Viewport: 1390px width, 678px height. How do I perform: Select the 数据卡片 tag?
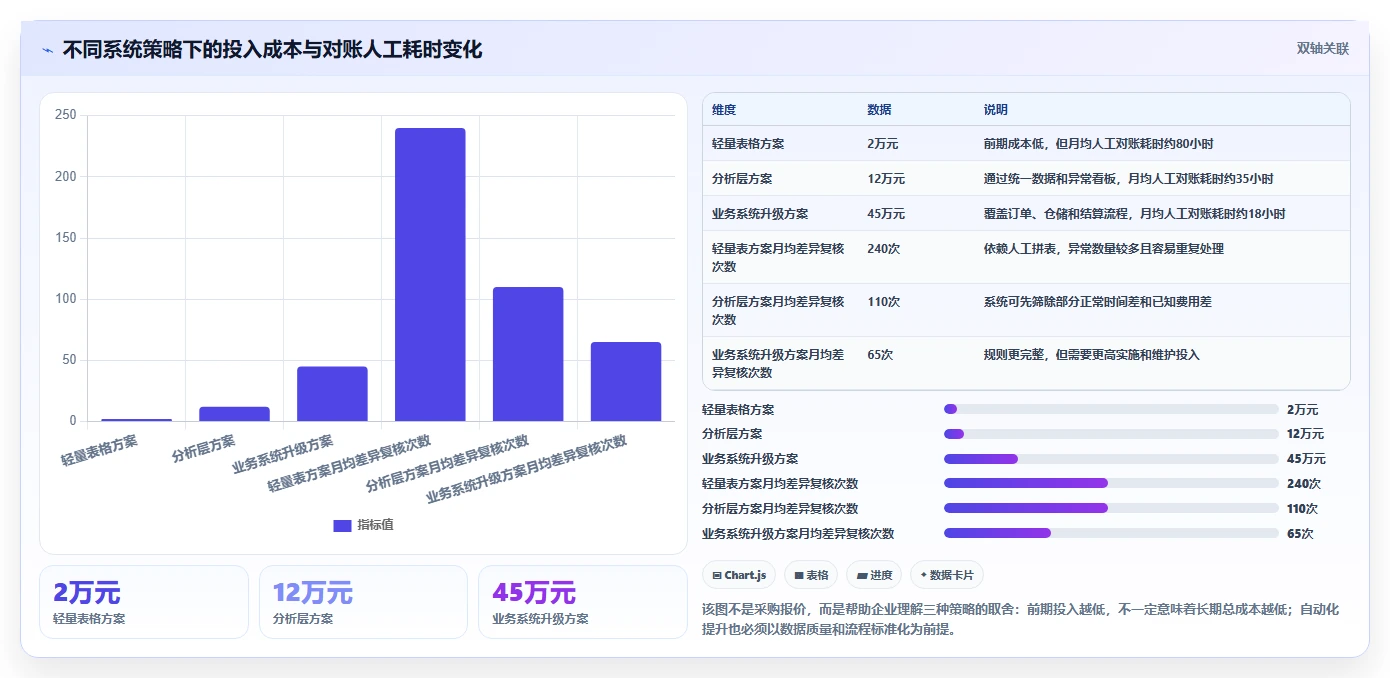point(946,575)
